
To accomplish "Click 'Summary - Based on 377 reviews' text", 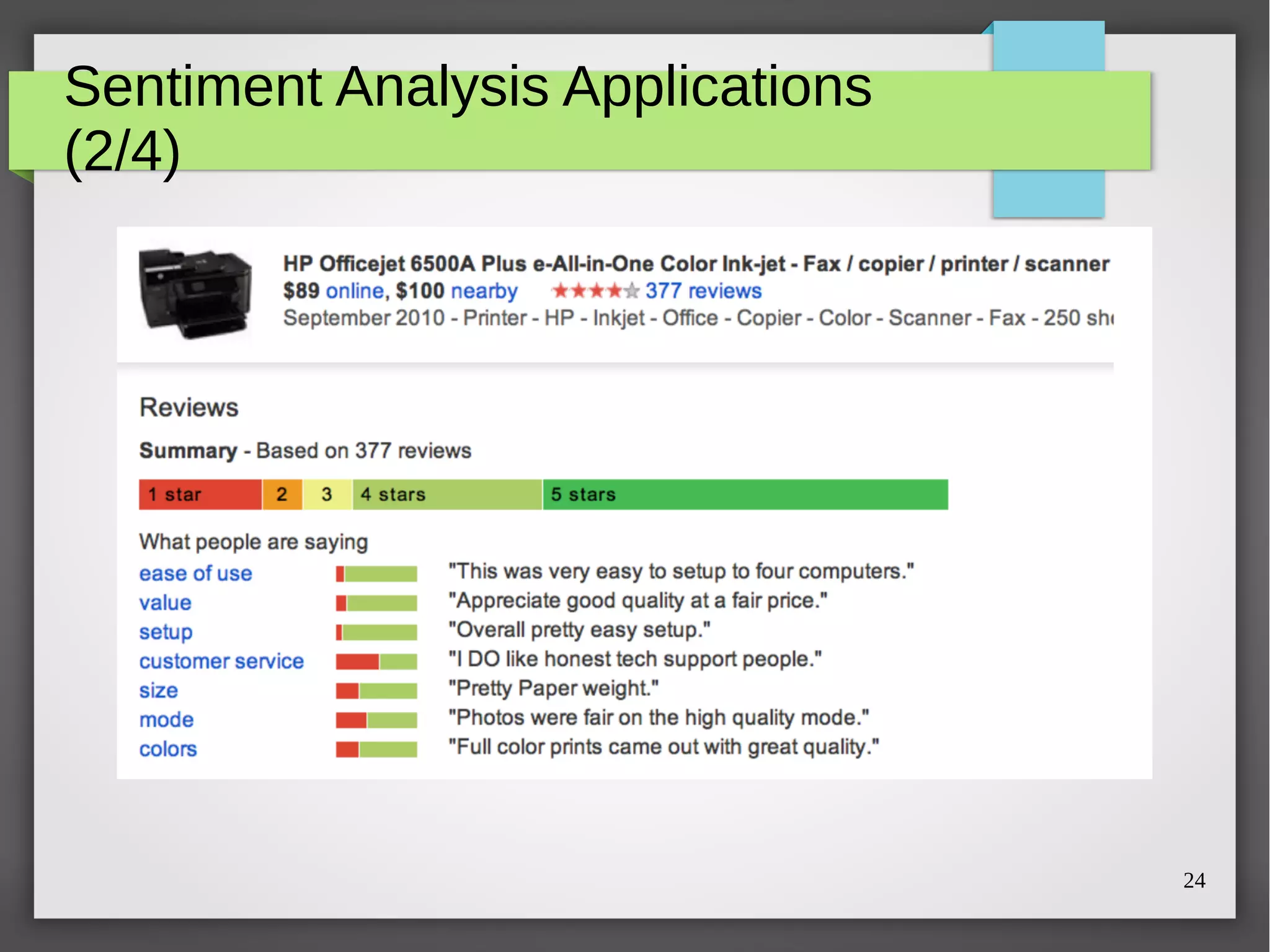I will tap(305, 451).
